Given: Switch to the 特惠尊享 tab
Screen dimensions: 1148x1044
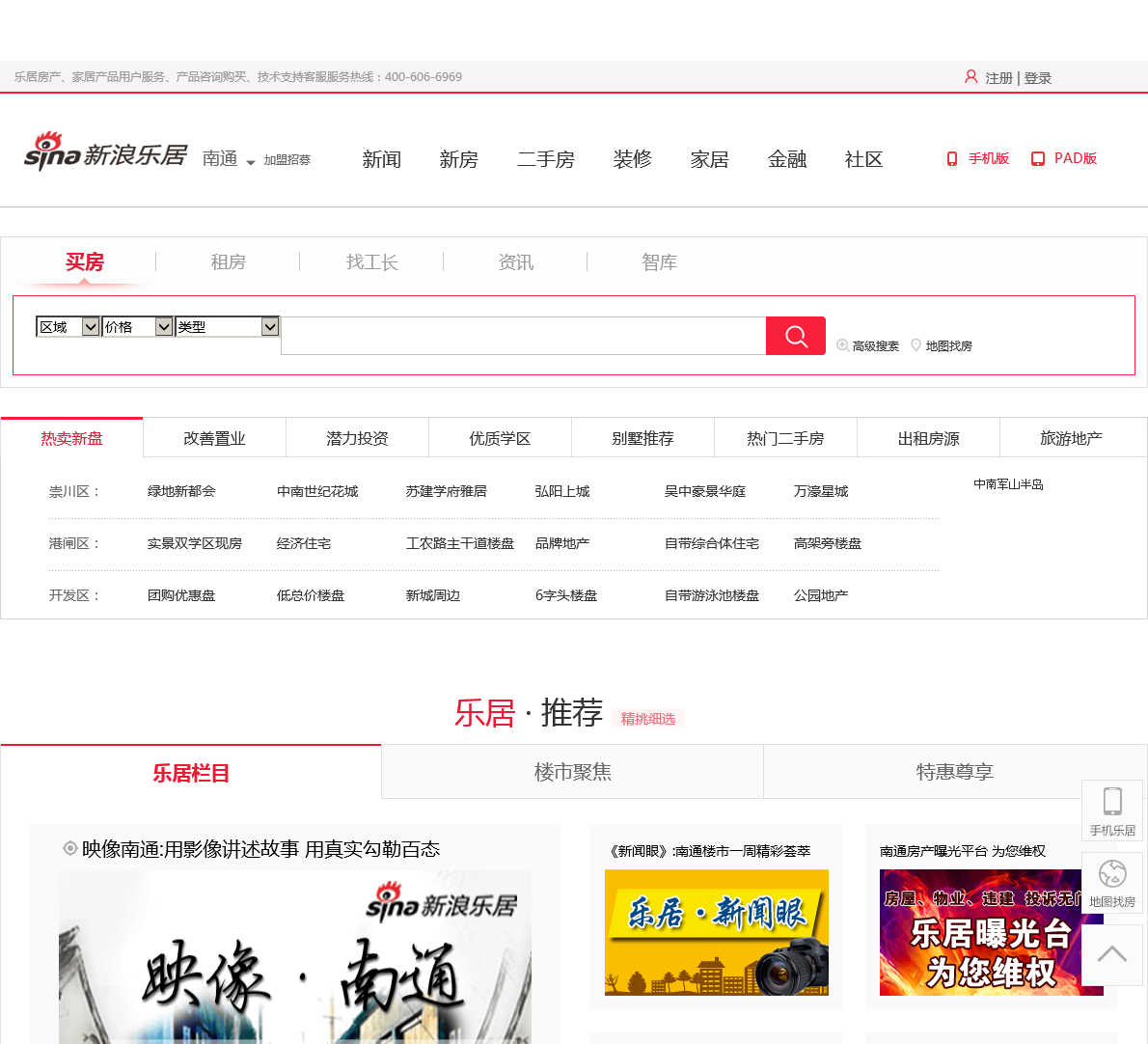Looking at the screenshot, I should 955,772.
